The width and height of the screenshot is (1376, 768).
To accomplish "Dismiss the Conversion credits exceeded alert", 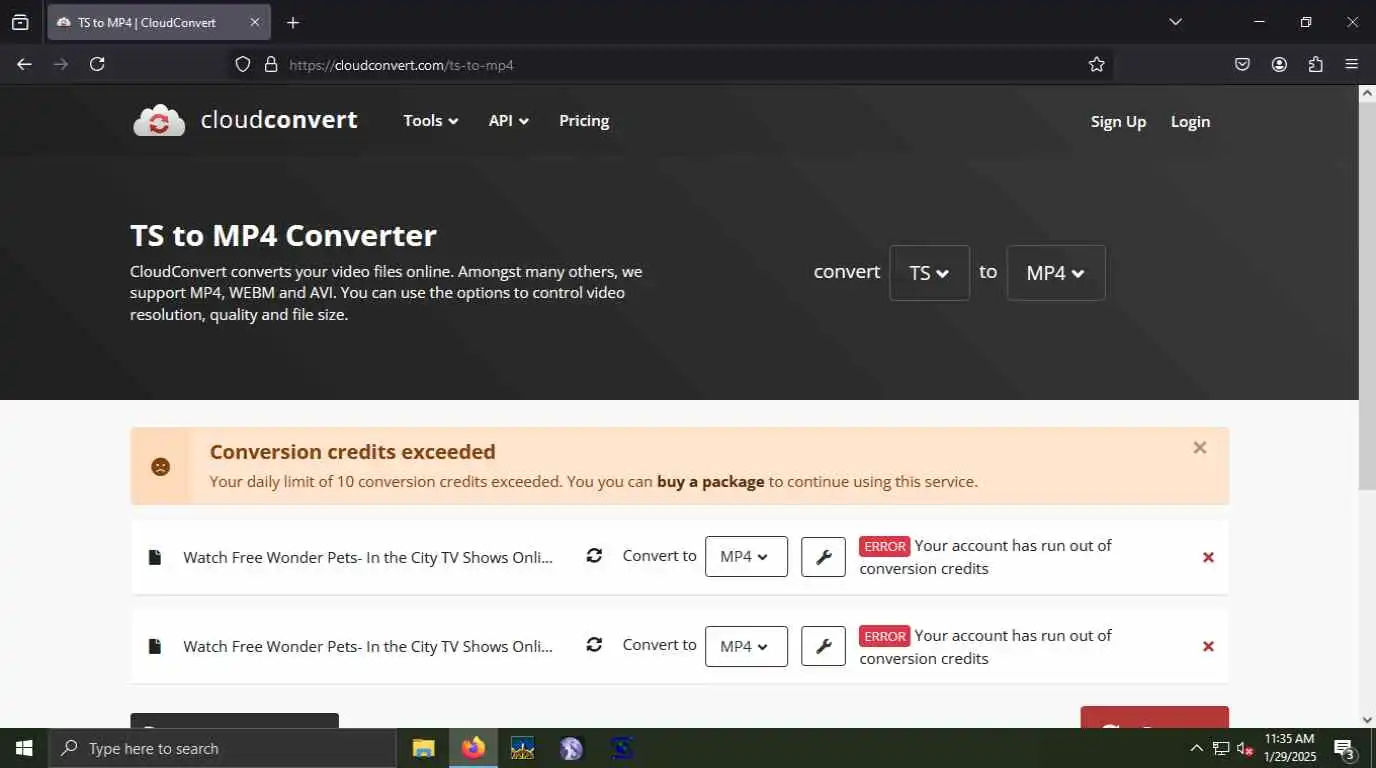I will pyautogui.click(x=1200, y=448).
